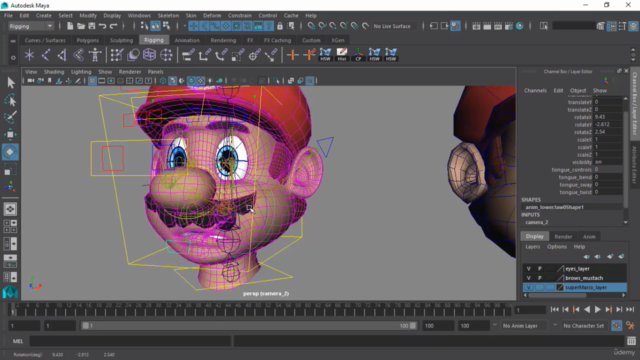Open the Deform menu

pos(212,16)
